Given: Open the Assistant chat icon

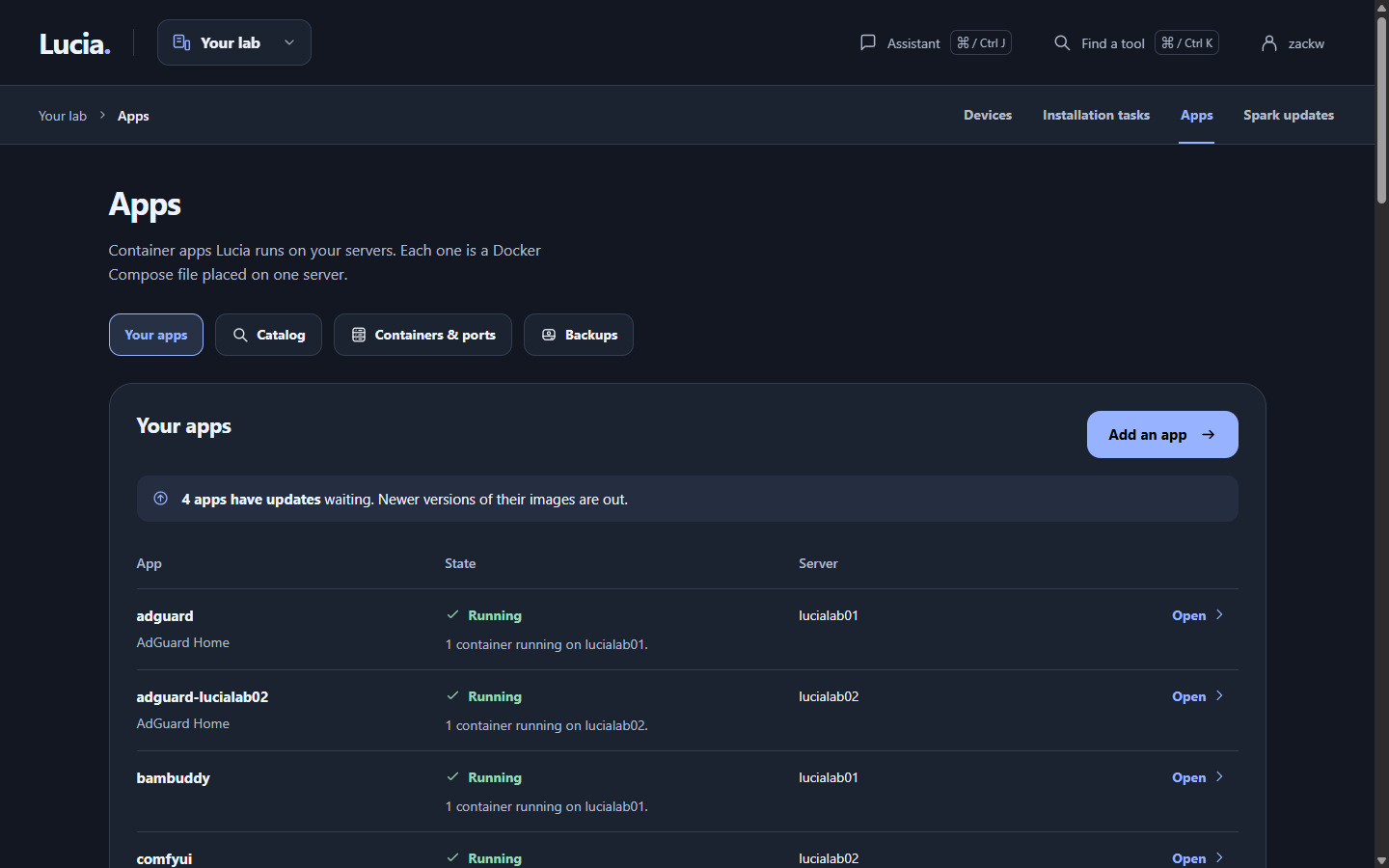Looking at the screenshot, I should tap(868, 42).
